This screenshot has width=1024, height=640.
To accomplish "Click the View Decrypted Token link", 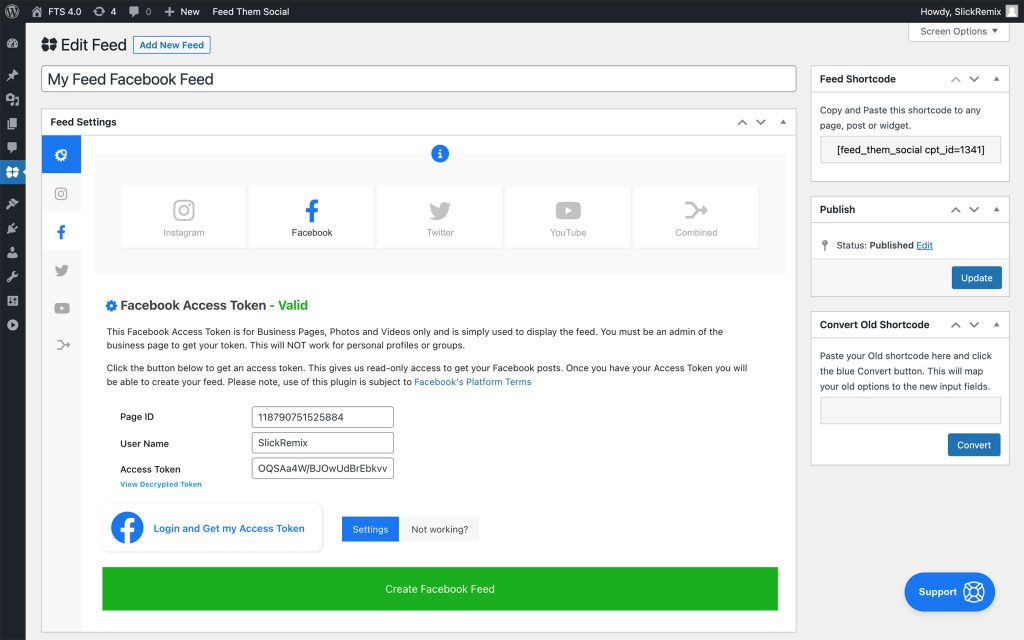I will 161,485.
